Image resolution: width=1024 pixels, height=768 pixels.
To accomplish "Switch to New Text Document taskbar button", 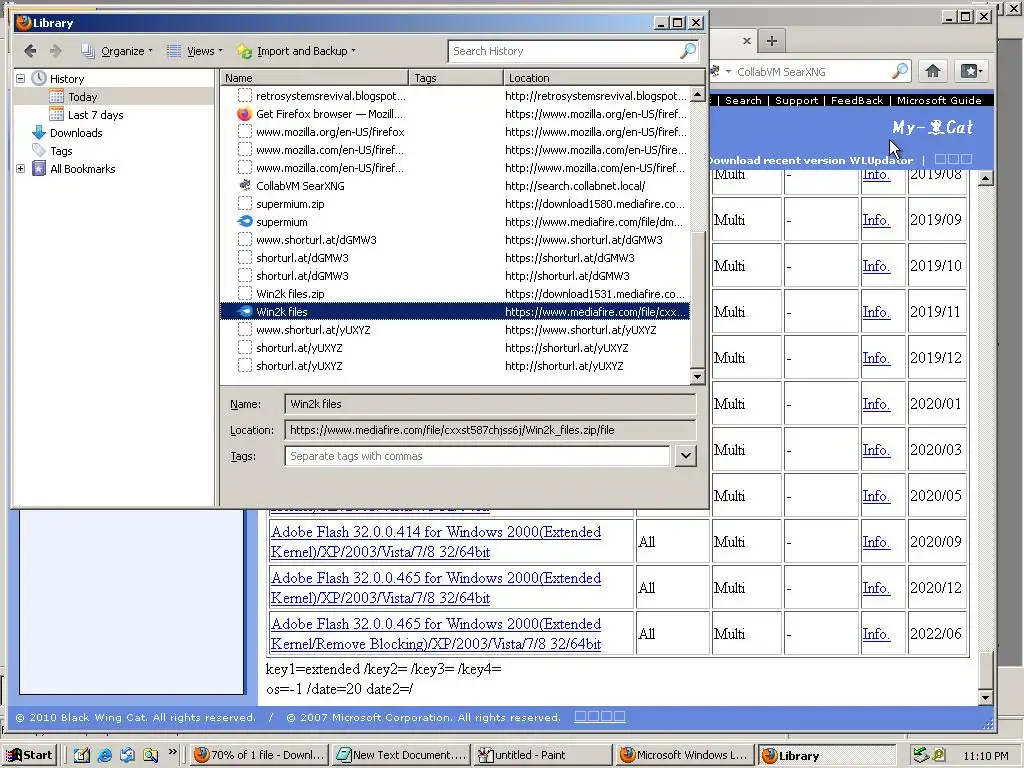I will [402, 755].
